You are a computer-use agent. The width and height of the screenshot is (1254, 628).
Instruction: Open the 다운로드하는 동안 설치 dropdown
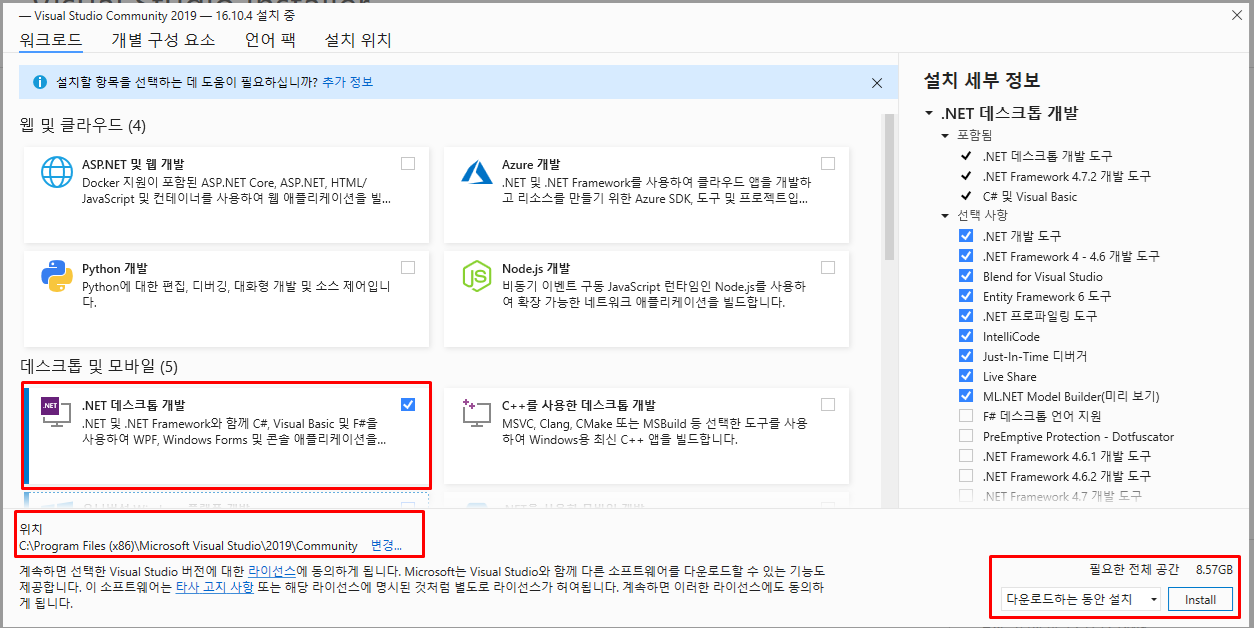[x=1081, y=599]
